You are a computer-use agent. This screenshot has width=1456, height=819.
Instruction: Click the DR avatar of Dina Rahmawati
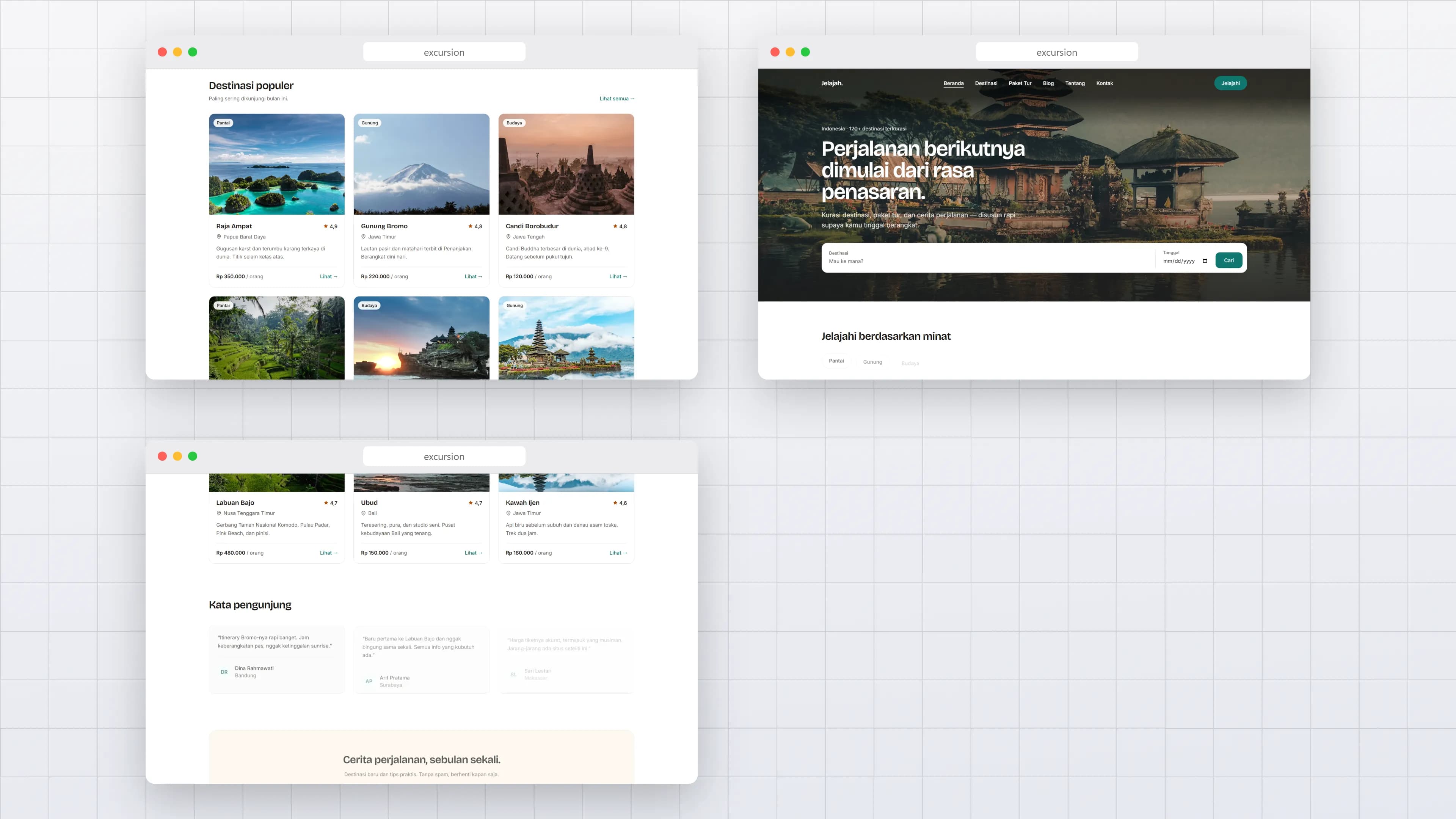pyautogui.click(x=224, y=672)
